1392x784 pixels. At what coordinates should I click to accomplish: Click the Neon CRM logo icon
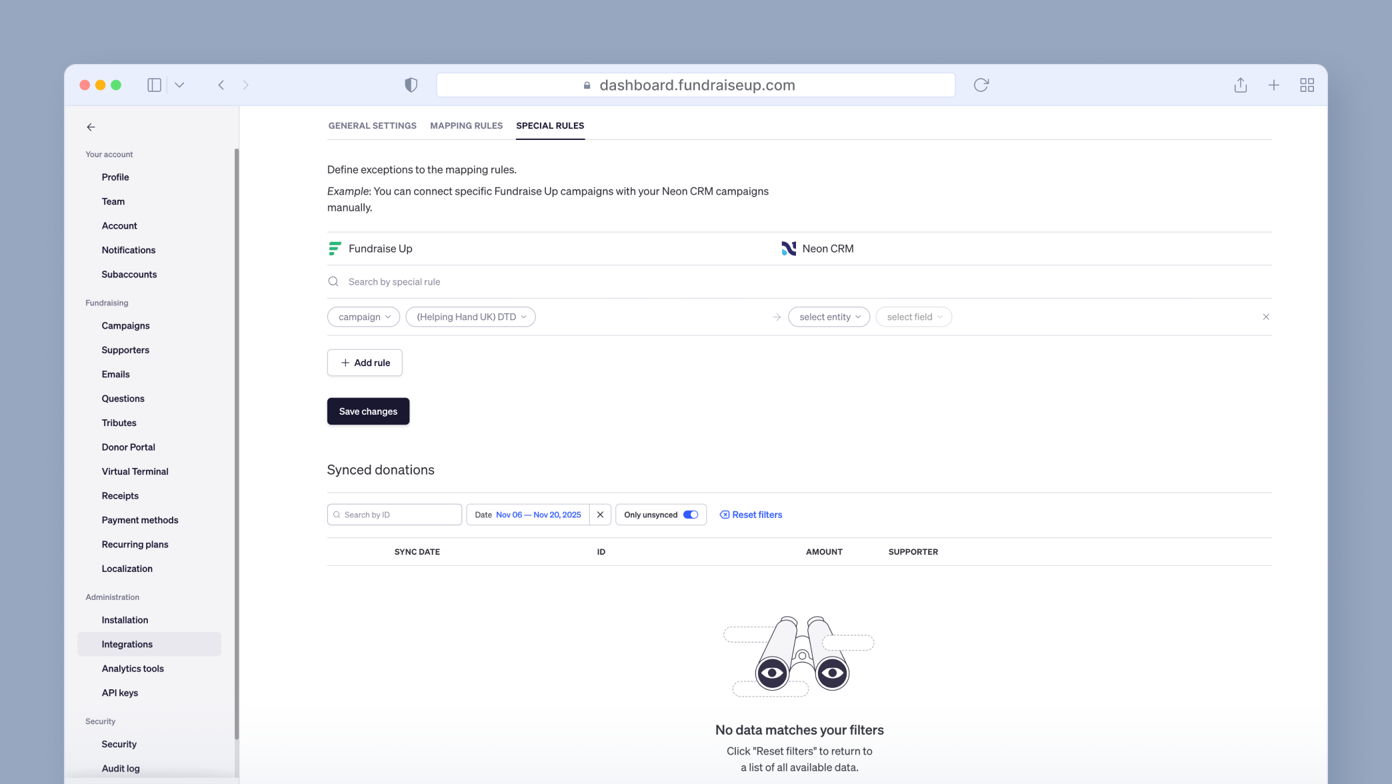click(788, 248)
